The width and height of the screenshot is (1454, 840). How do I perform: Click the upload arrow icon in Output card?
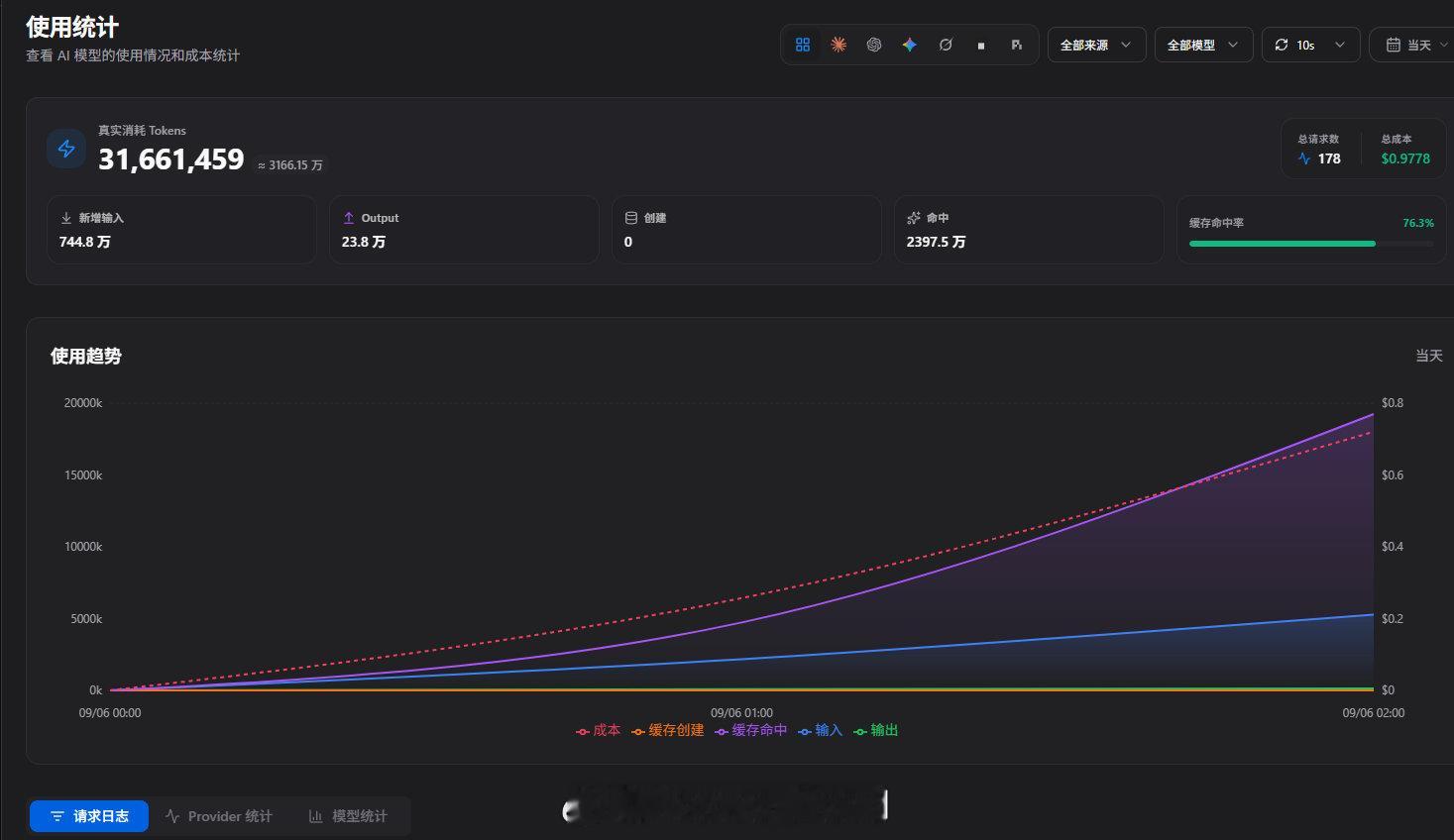349,218
